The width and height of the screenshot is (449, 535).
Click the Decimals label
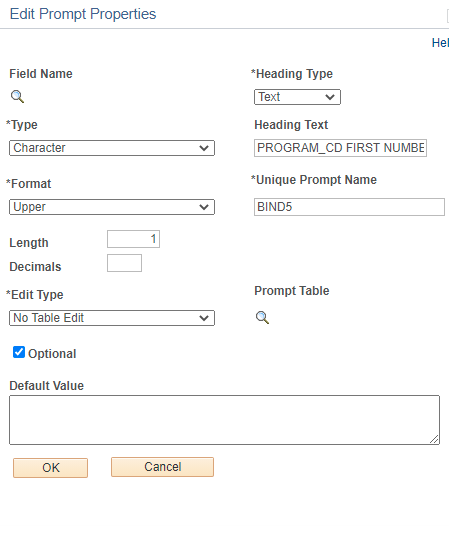35,267
